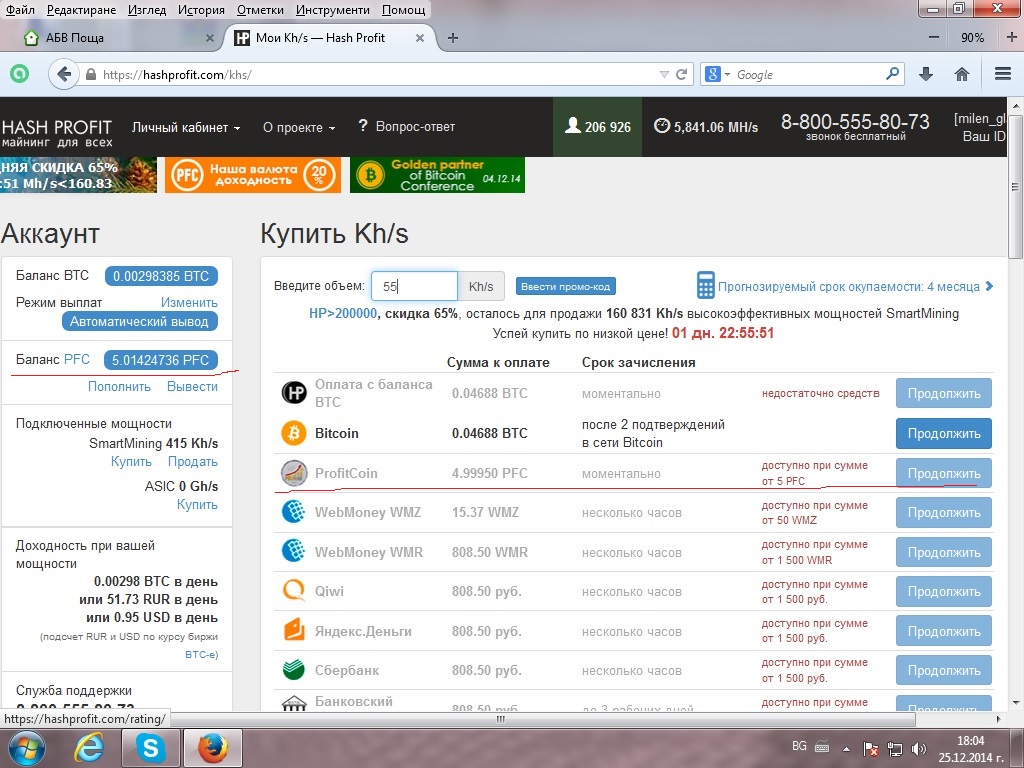
Task: Click the ProfitCoin payment icon
Action: click(x=294, y=473)
